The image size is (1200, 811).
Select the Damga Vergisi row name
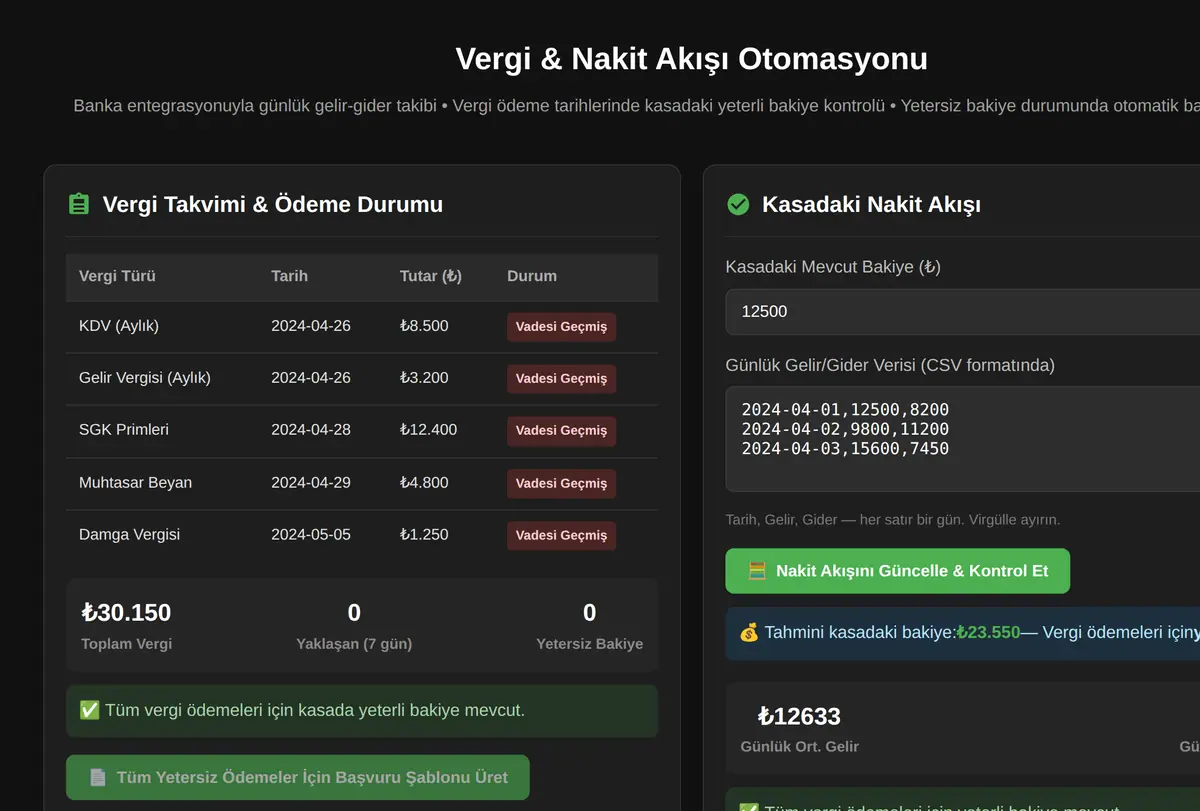point(129,535)
